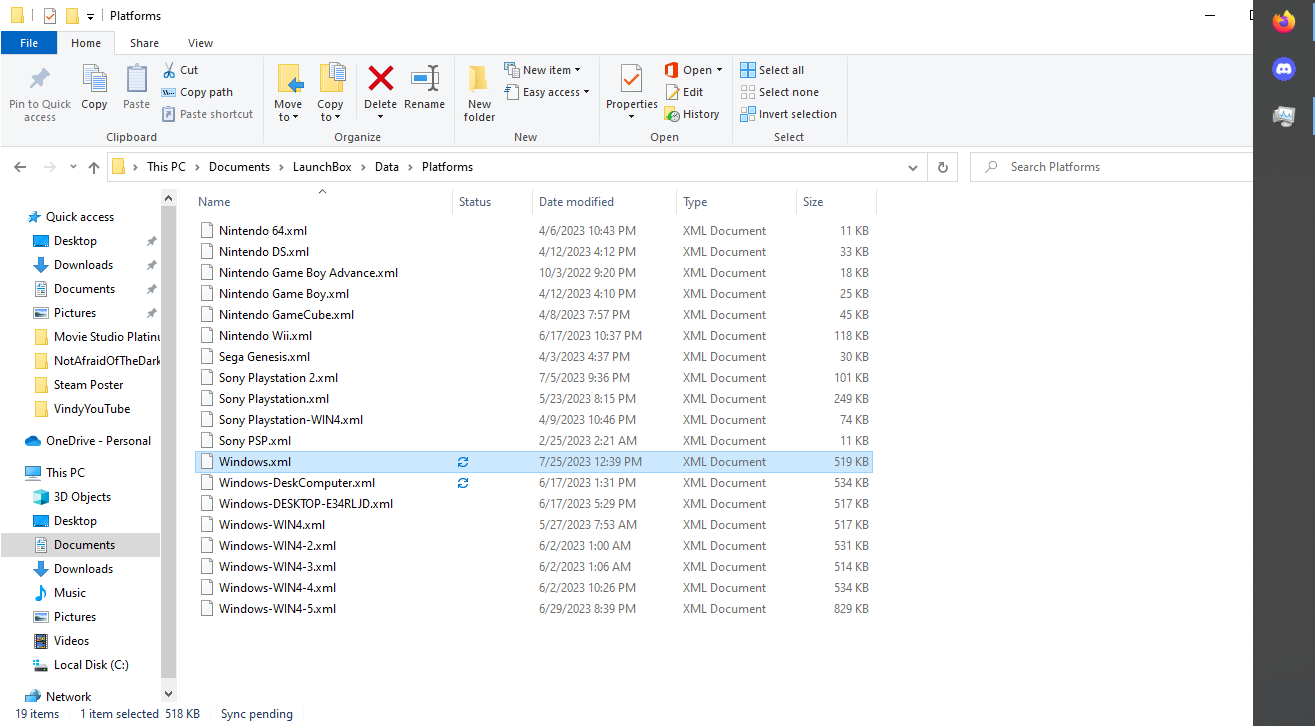Select the Sega Genesis.xml file
Image resolution: width=1315 pixels, height=726 pixels.
534,357
